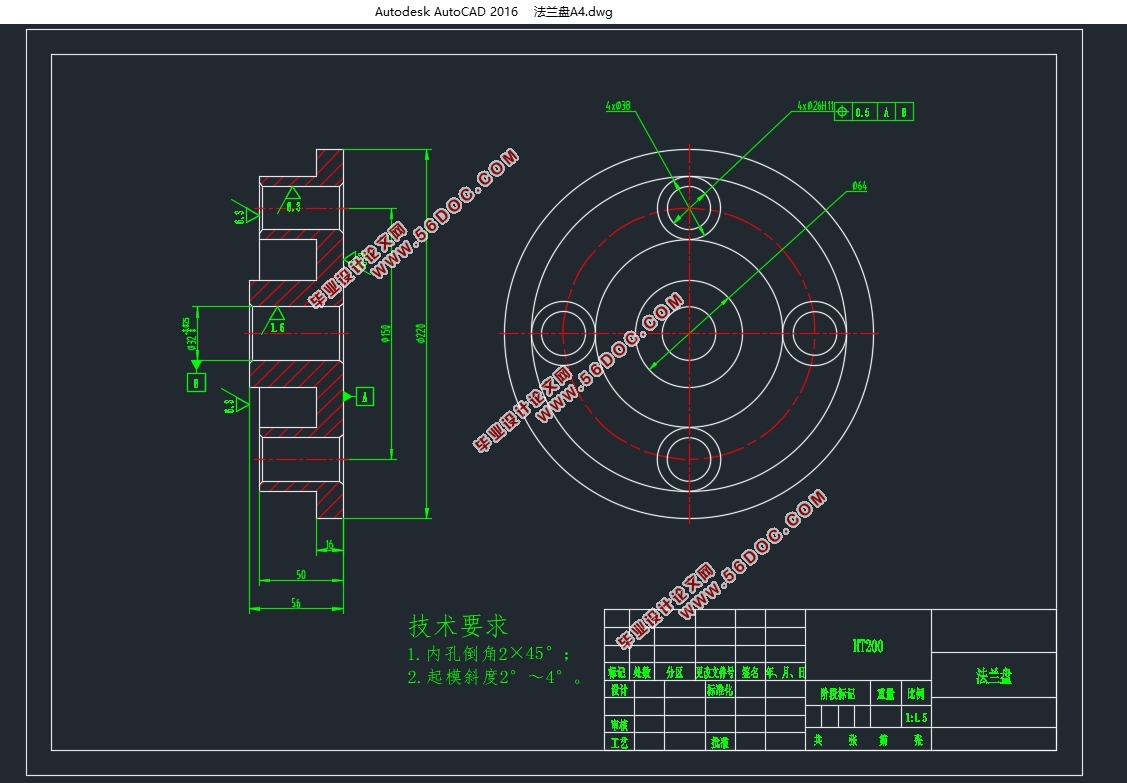Select the right bolt hole circle
Screen dimensions: 1127x783
point(814,332)
